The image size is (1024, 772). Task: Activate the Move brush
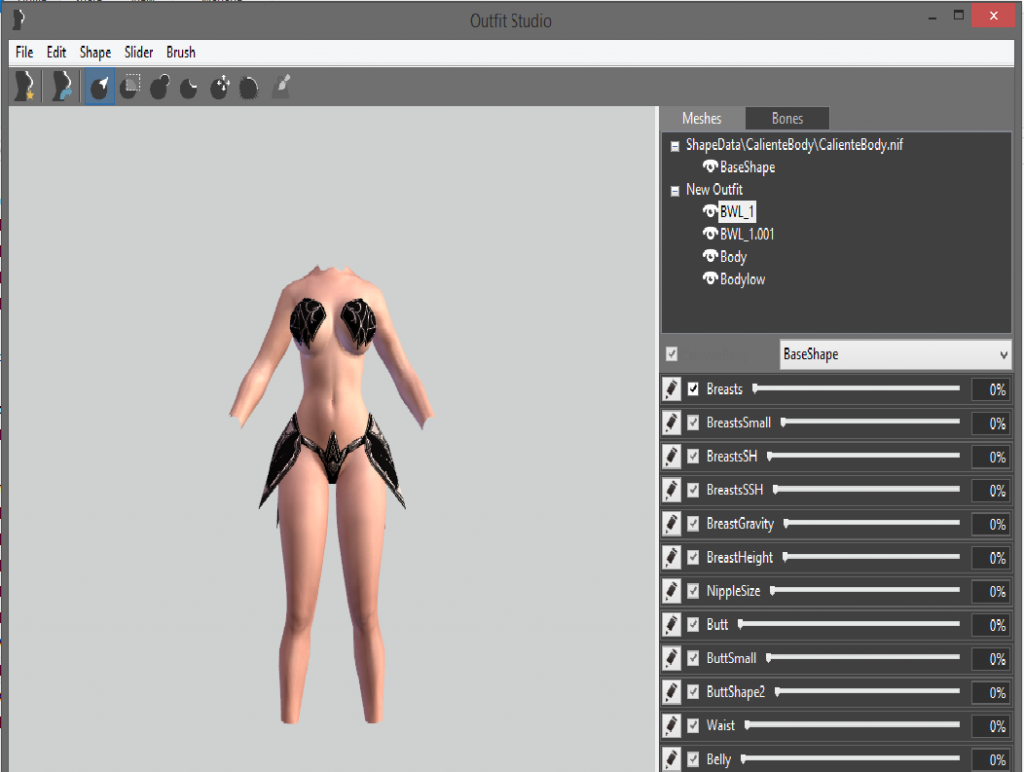pos(220,86)
